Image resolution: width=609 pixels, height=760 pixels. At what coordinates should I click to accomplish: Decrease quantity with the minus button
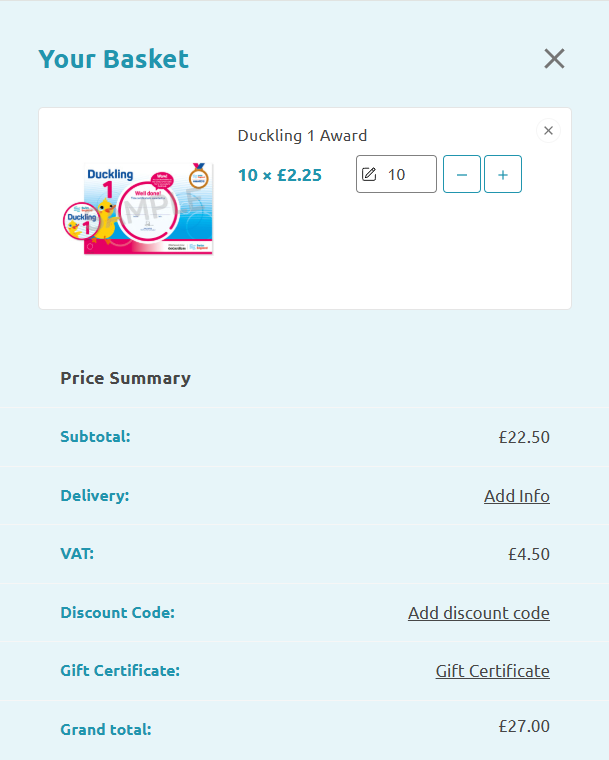pos(462,174)
